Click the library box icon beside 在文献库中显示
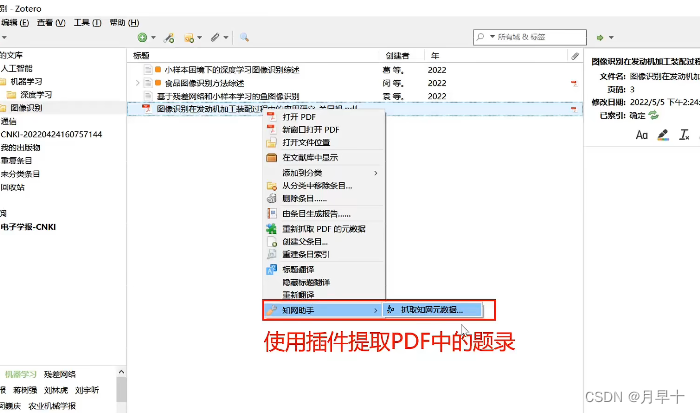Screen dimensions: 700x413 pyautogui.click(x=271, y=158)
